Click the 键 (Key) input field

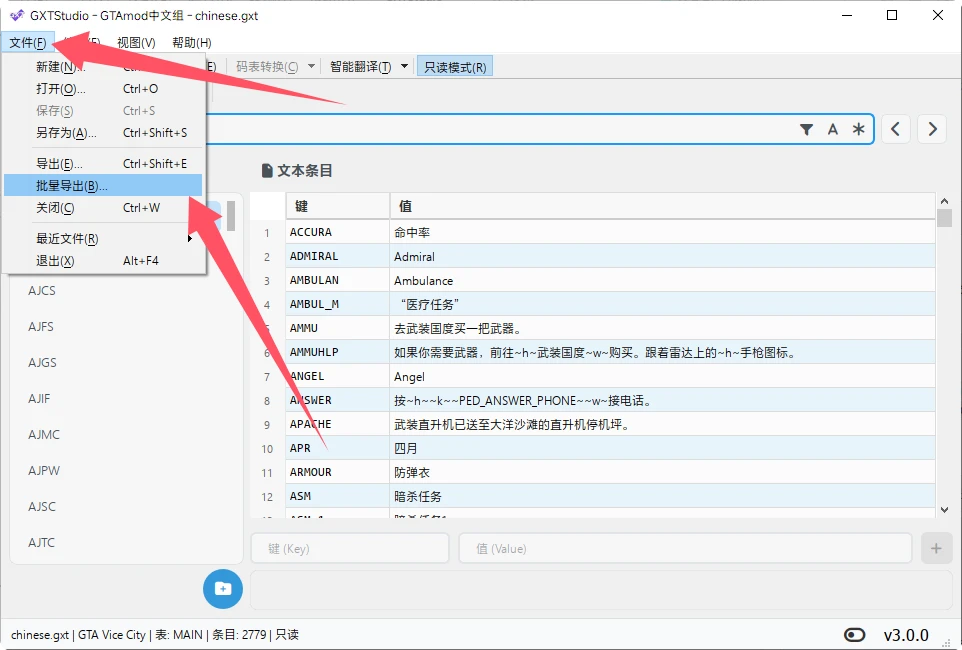[x=350, y=548]
